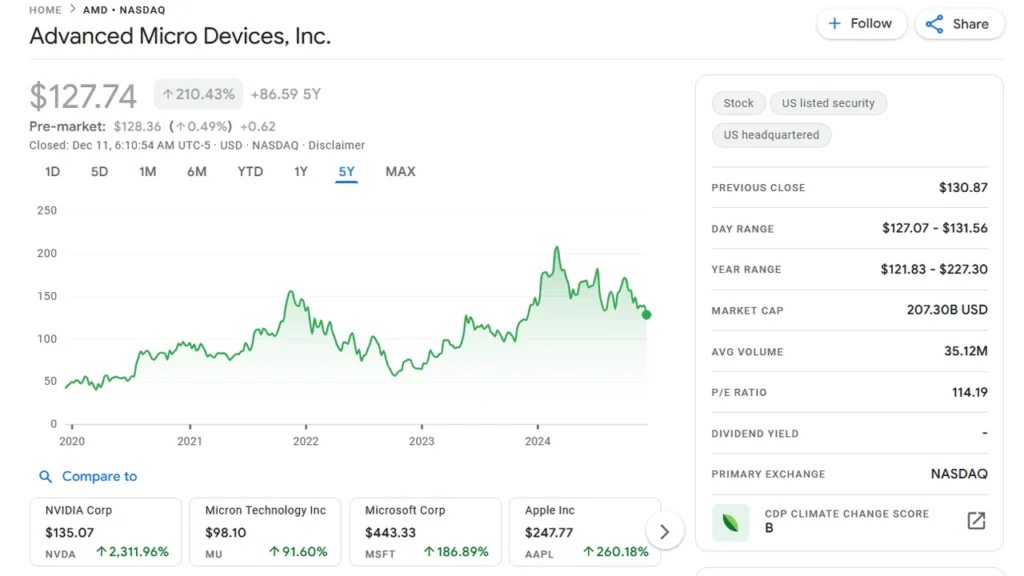1024x576 pixels.
Task: Show the 6M chart range
Action: 196,172
